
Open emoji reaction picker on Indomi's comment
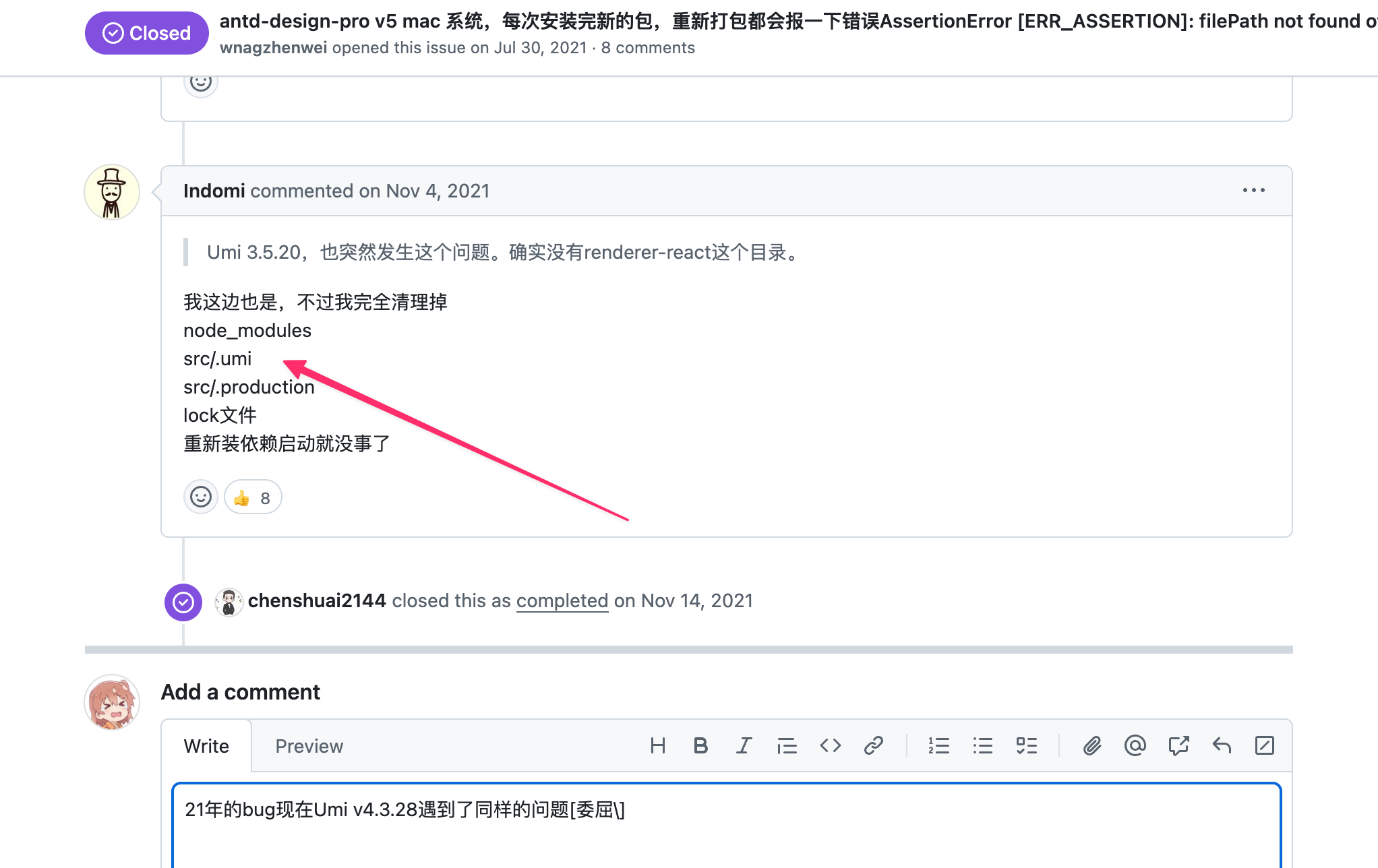(x=200, y=497)
